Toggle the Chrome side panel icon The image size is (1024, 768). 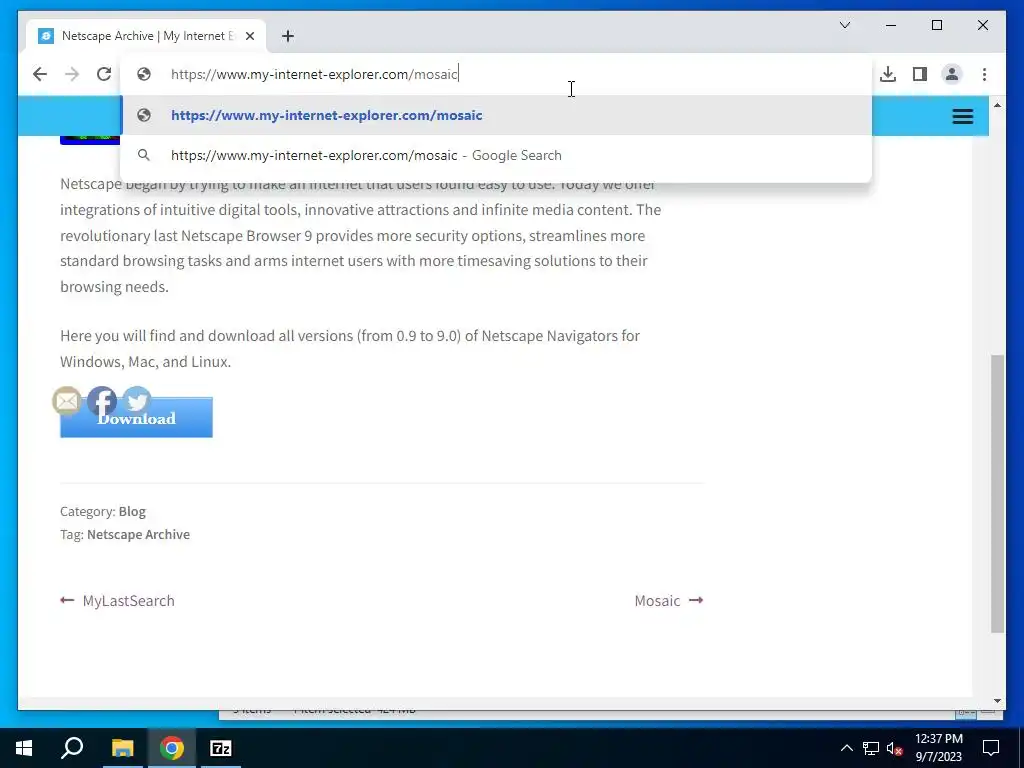920,74
